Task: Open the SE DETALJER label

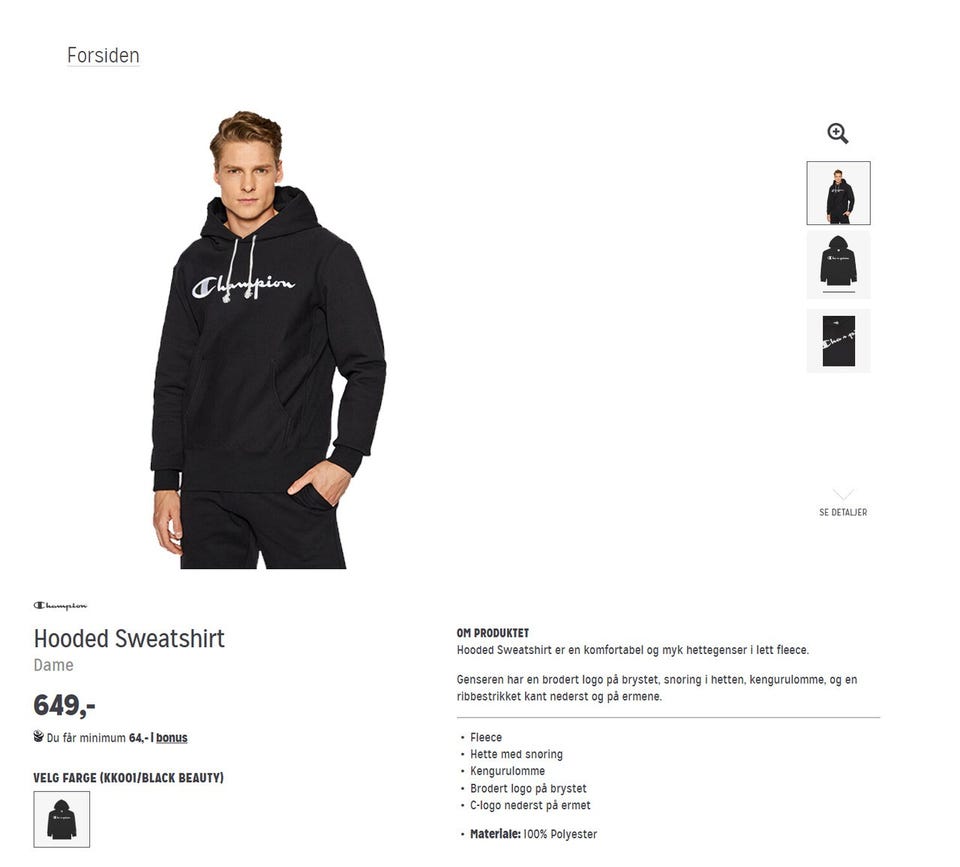Action: (x=843, y=512)
